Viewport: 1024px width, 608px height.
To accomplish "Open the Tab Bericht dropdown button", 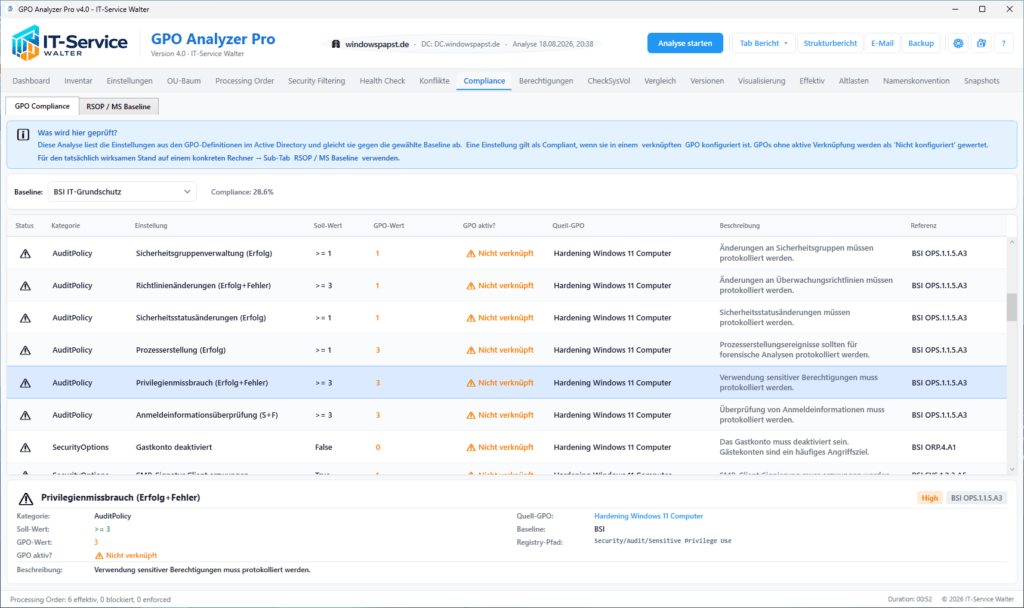I will pyautogui.click(x=763, y=43).
